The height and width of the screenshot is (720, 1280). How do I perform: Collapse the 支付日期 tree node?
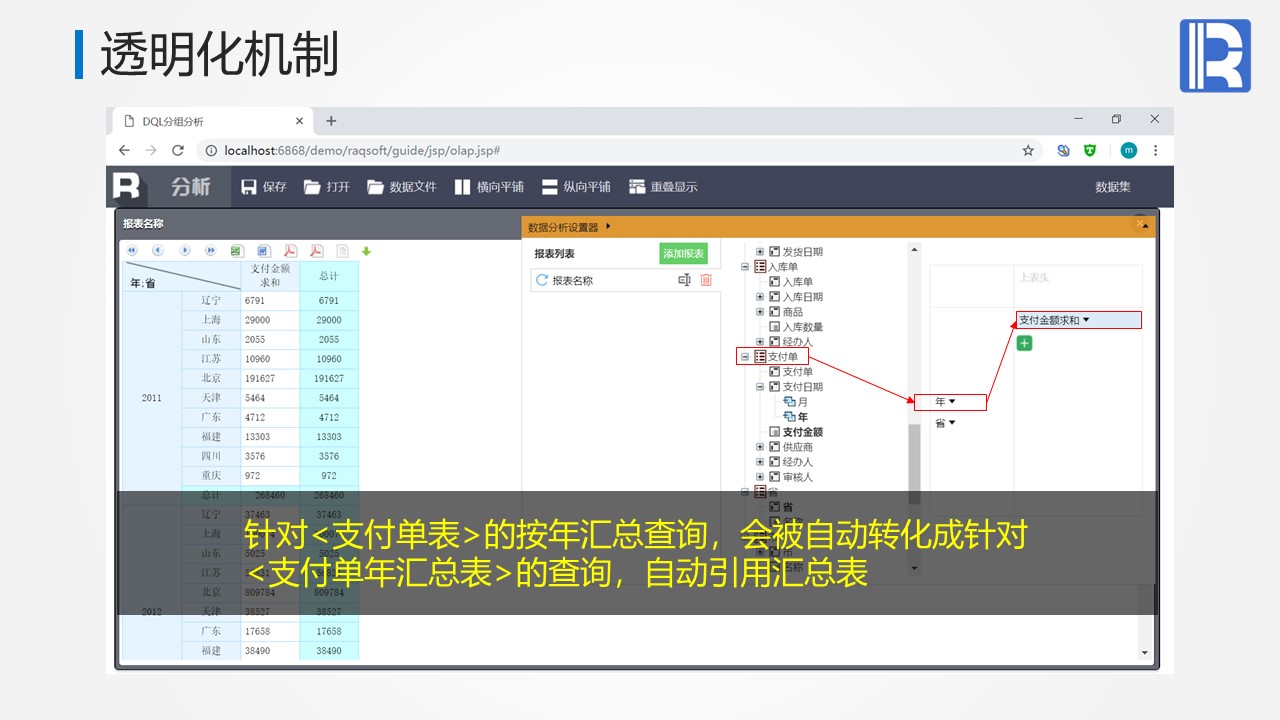(760, 387)
